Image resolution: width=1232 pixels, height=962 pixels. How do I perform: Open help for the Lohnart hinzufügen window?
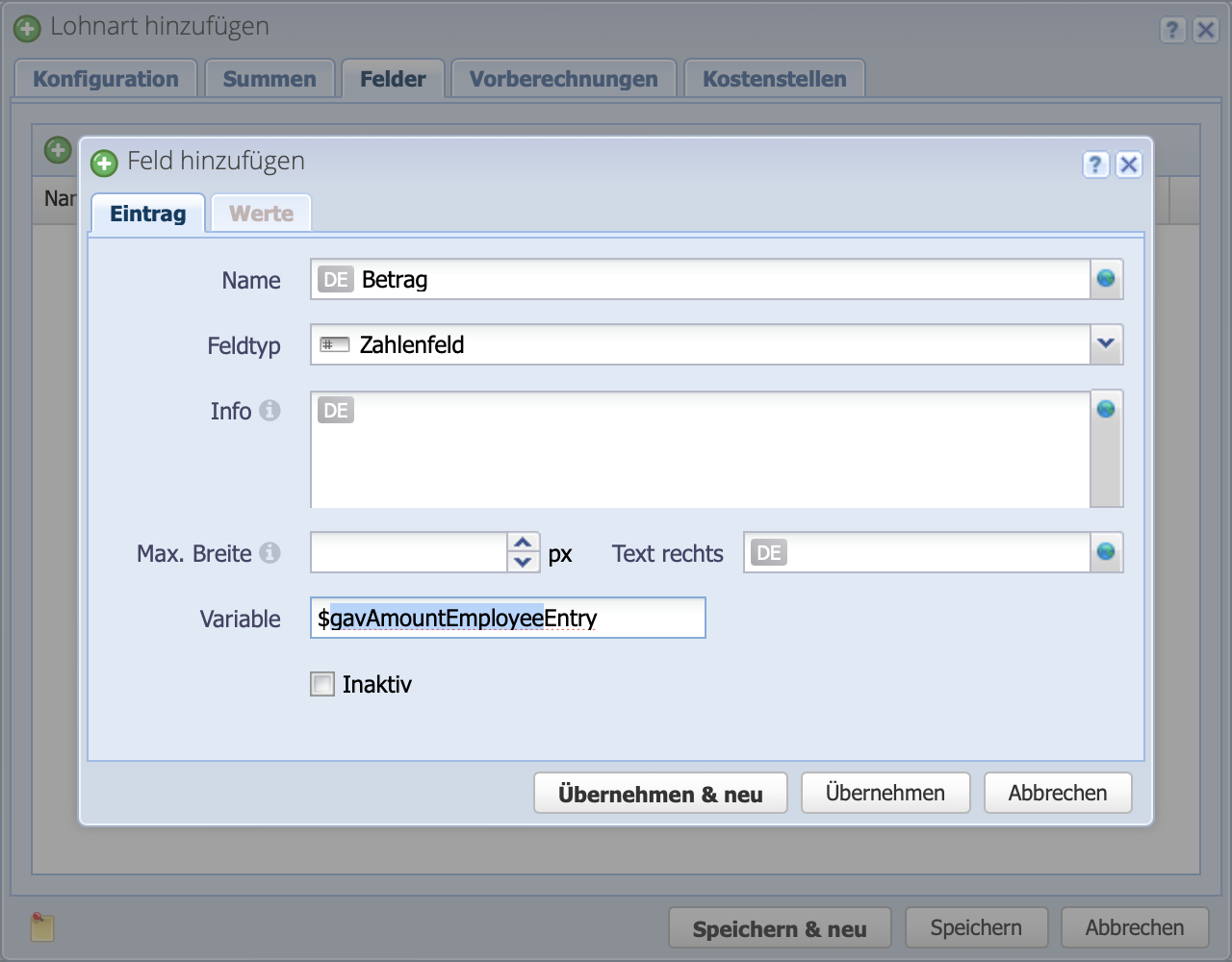(1172, 30)
